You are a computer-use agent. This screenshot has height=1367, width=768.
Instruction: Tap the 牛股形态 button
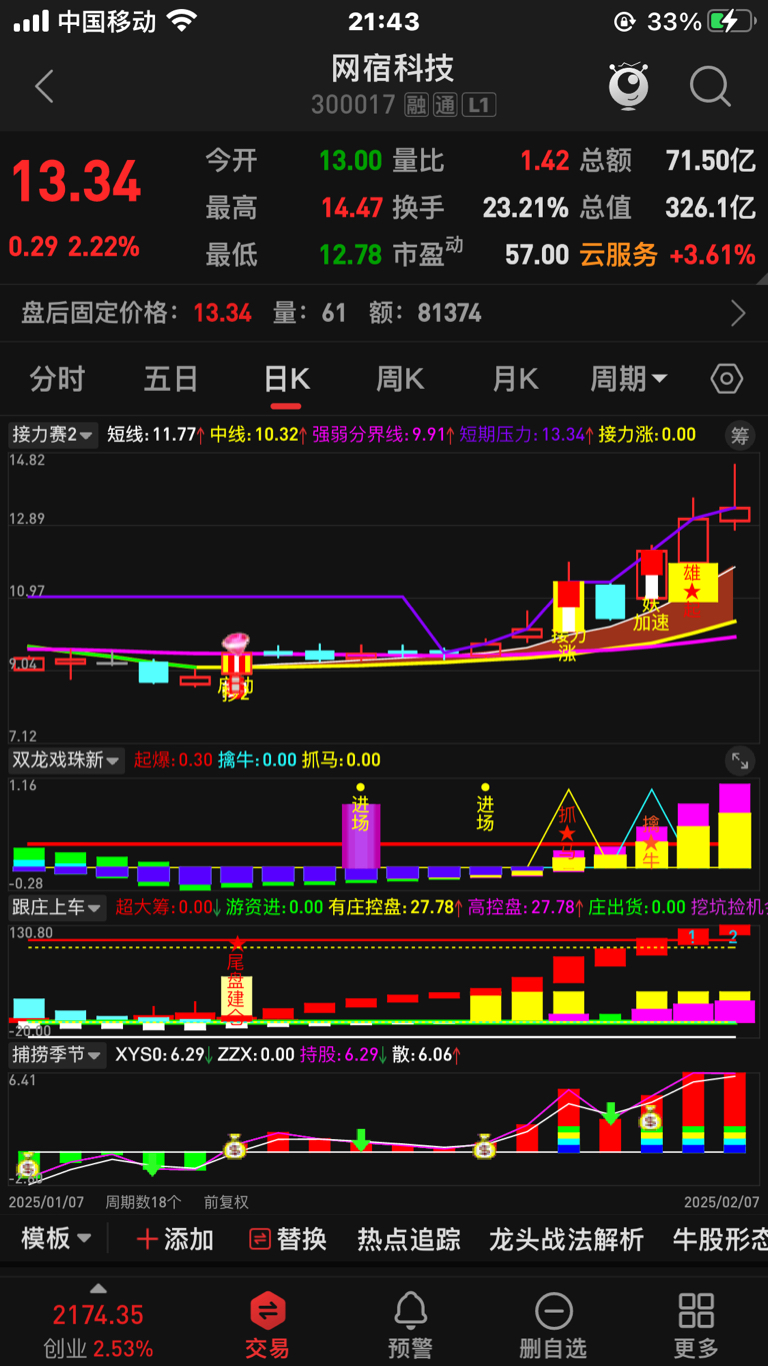tap(720, 1240)
